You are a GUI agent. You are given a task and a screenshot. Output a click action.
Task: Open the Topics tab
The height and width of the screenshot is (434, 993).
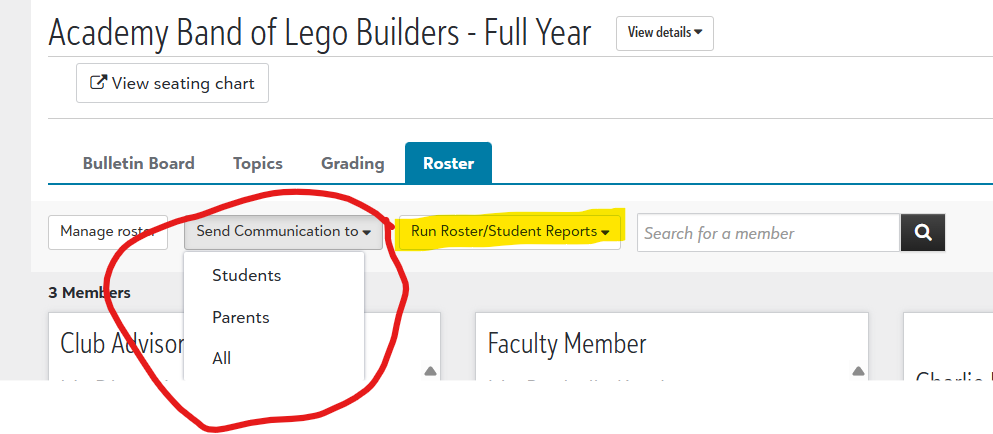[258, 163]
